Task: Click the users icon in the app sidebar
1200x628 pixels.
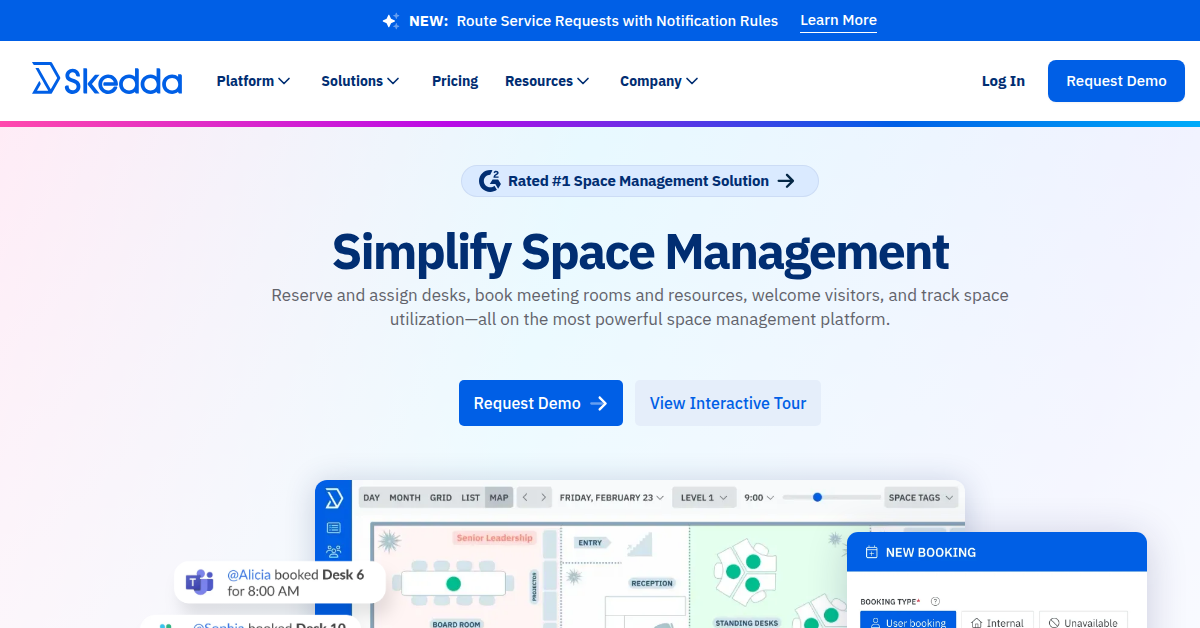Action: click(x=334, y=551)
